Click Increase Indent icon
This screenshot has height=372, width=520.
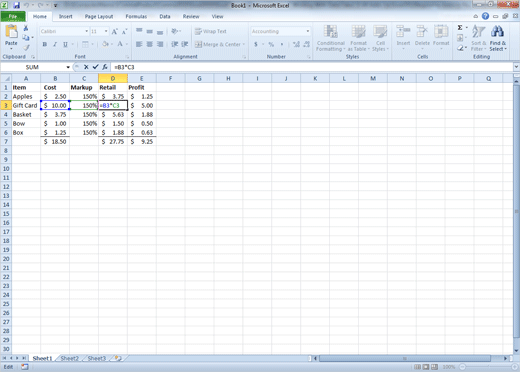(x=185, y=44)
